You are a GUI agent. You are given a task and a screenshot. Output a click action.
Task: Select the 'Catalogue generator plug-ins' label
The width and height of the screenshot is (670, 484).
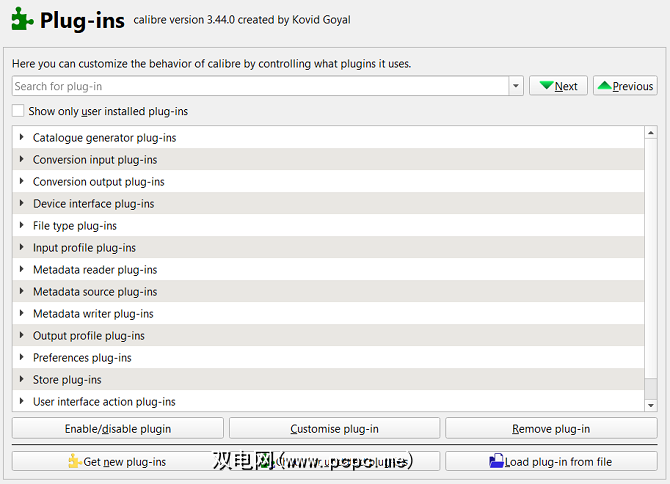tap(104, 138)
